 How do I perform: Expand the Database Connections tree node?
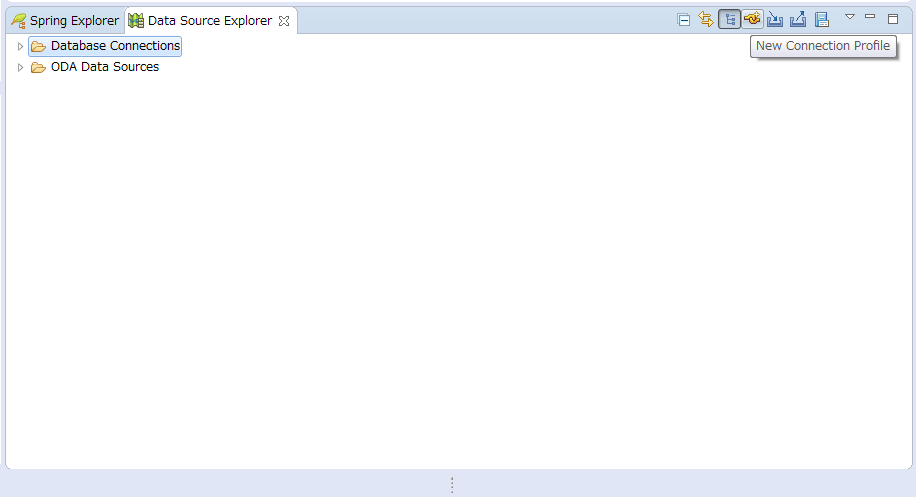coord(20,46)
